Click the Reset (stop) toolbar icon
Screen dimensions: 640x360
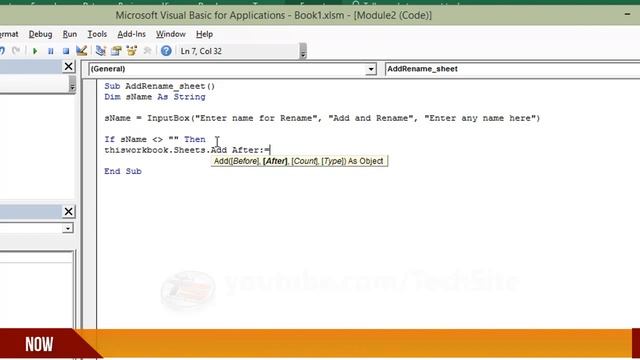point(66,51)
